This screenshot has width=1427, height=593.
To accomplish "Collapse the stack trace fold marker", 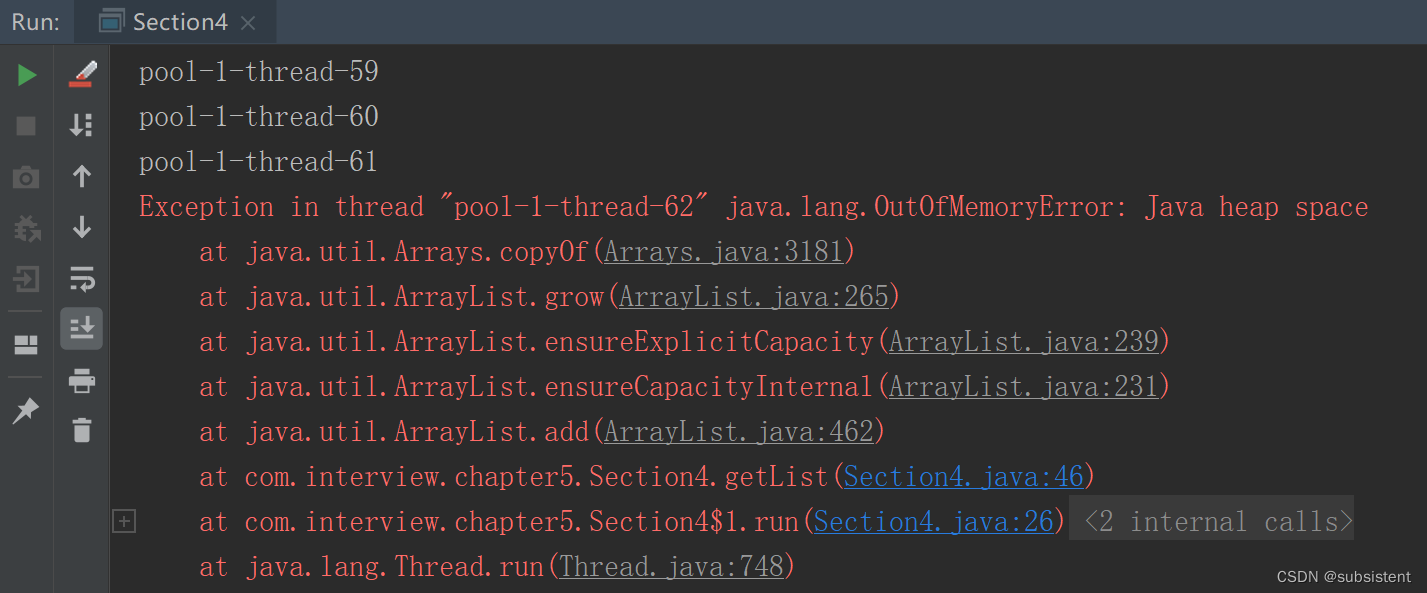I will [124, 520].
